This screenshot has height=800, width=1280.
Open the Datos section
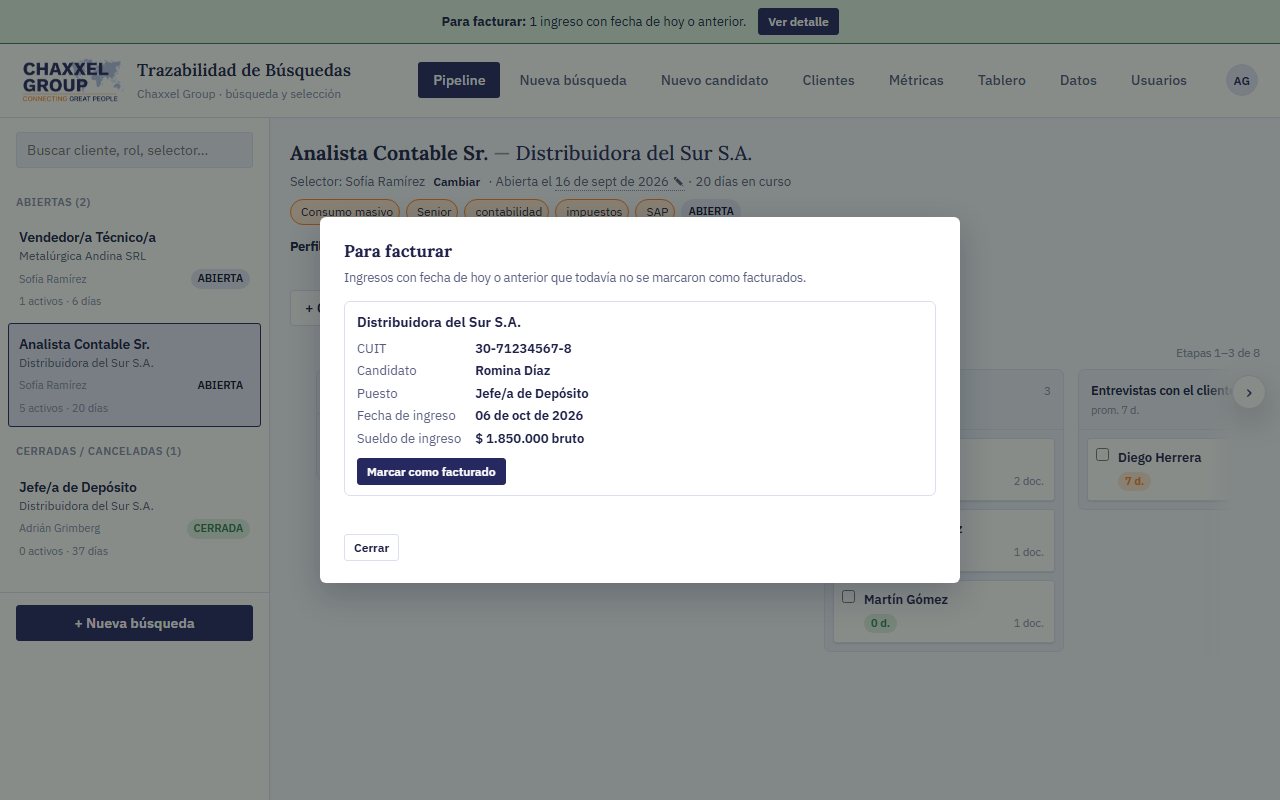pyautogui.click(x=1078, y=80)
